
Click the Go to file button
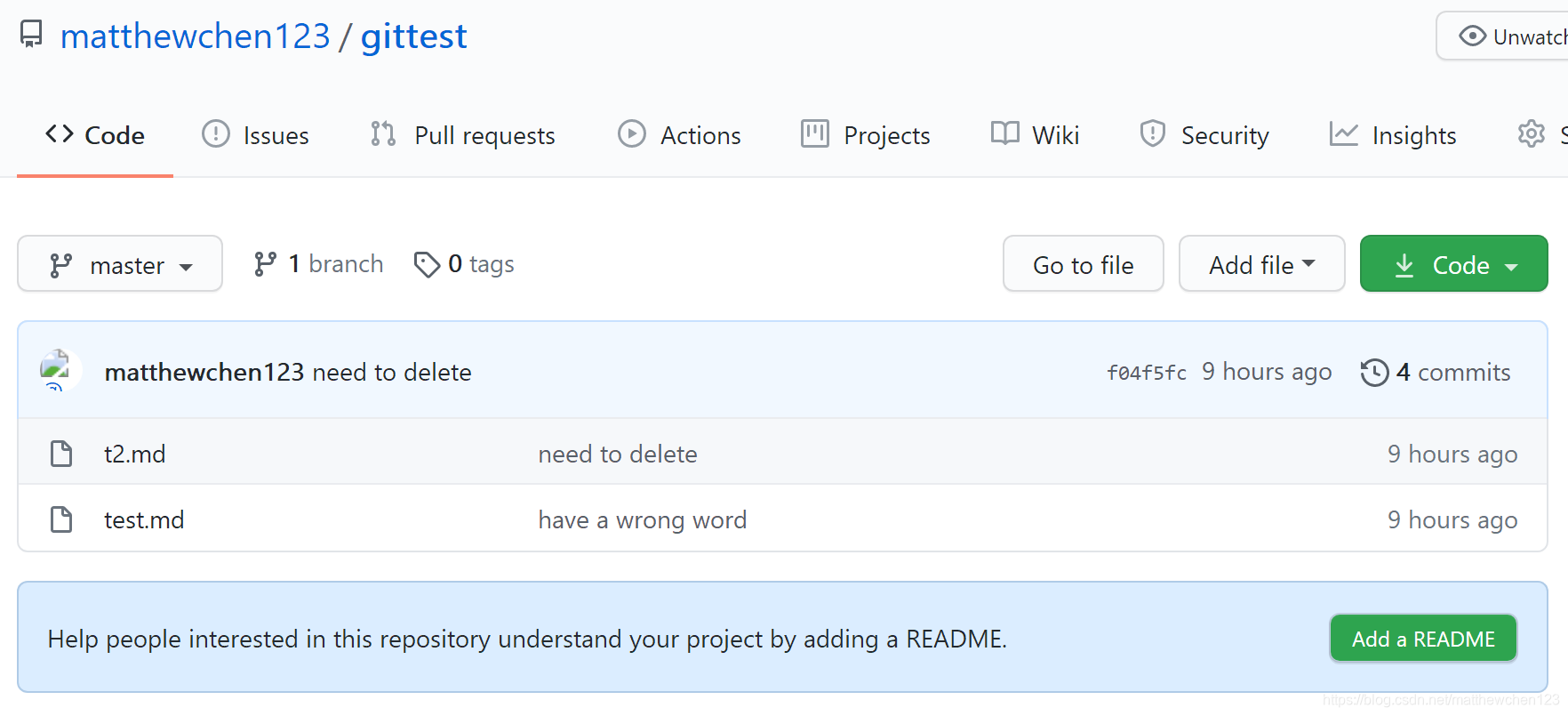pyautogui.click(x=1083, y=264)
